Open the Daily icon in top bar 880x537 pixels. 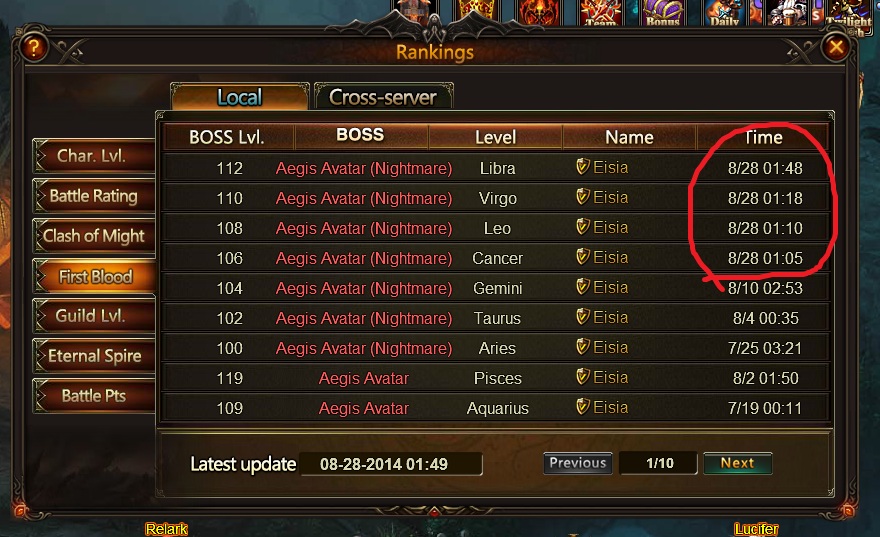coord(724,13)
